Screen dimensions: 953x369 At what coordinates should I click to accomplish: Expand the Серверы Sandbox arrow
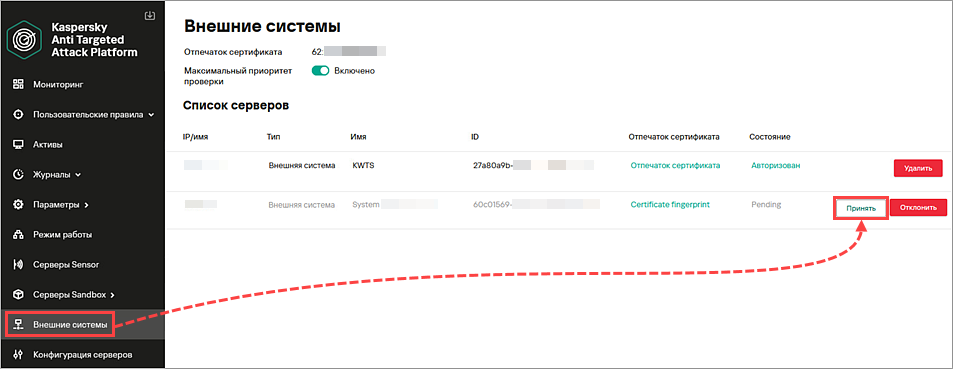(112, 295)
